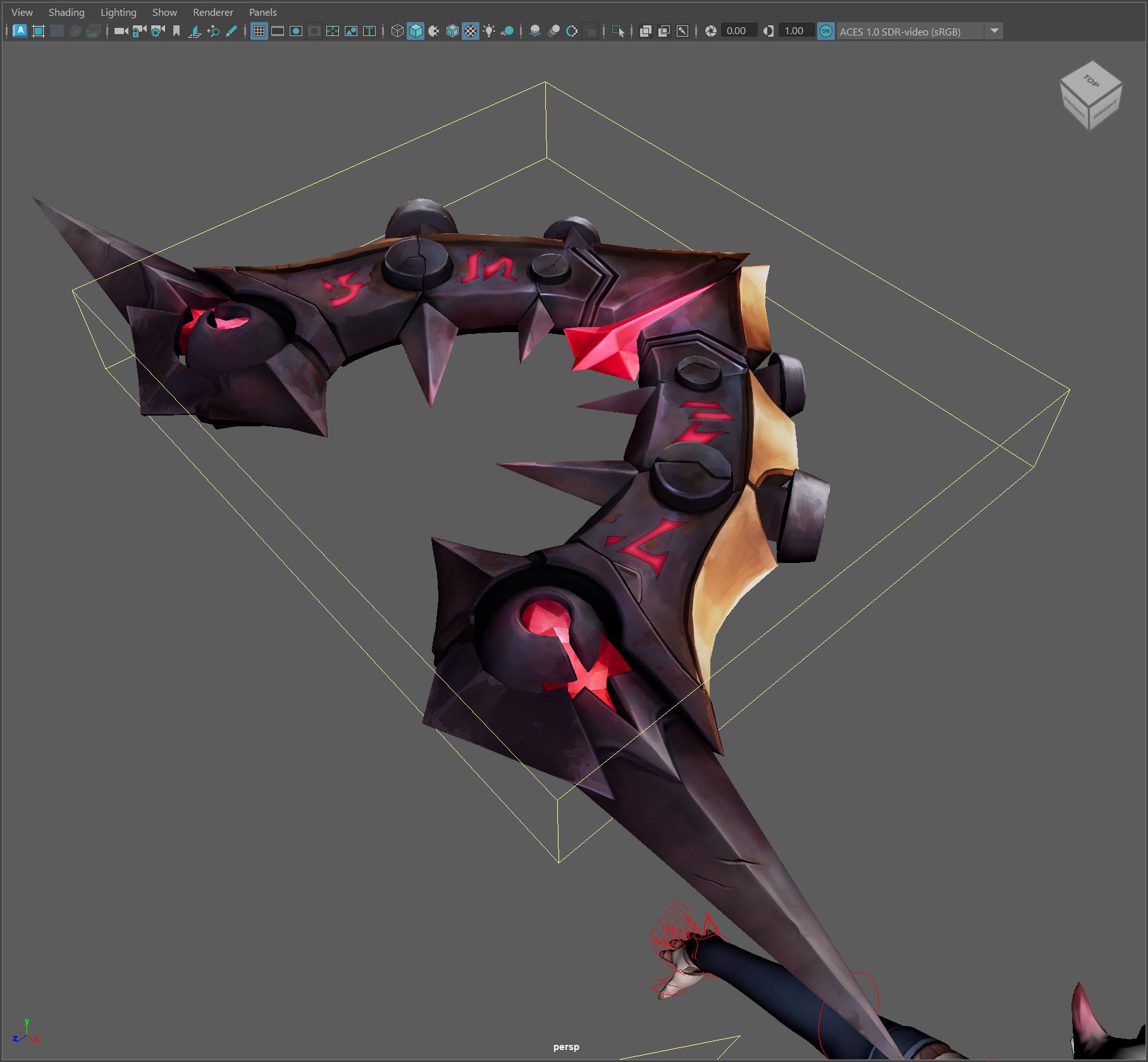This screenshot has height=1062, width=1148.
Task: Toggle the viewport grid display
Action: click(x=259, y=31)
